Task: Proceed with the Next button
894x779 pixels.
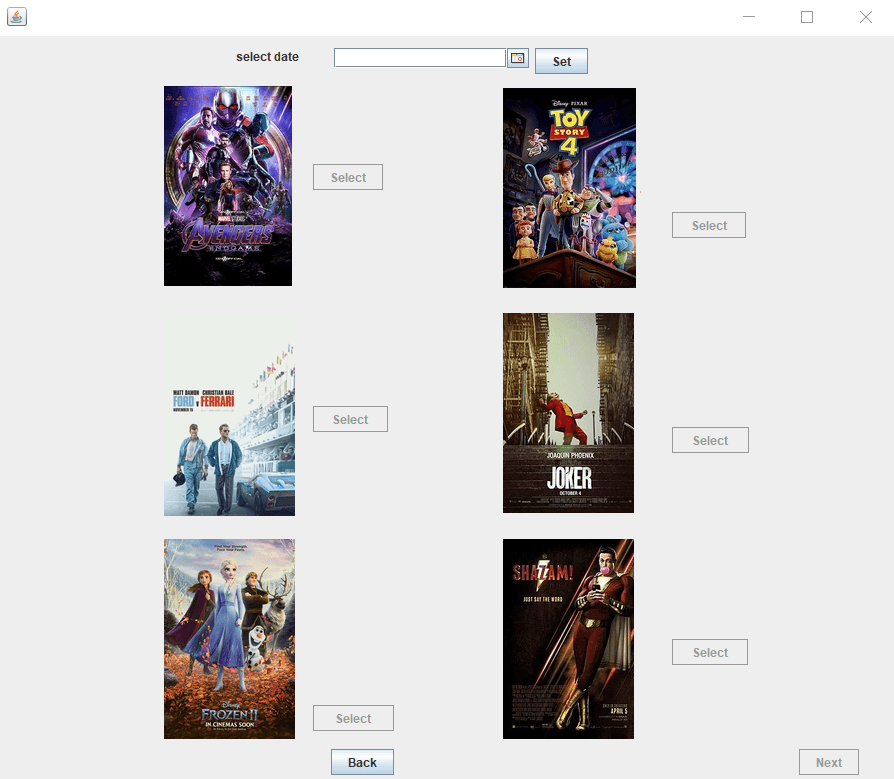Action: click(828, 762)
